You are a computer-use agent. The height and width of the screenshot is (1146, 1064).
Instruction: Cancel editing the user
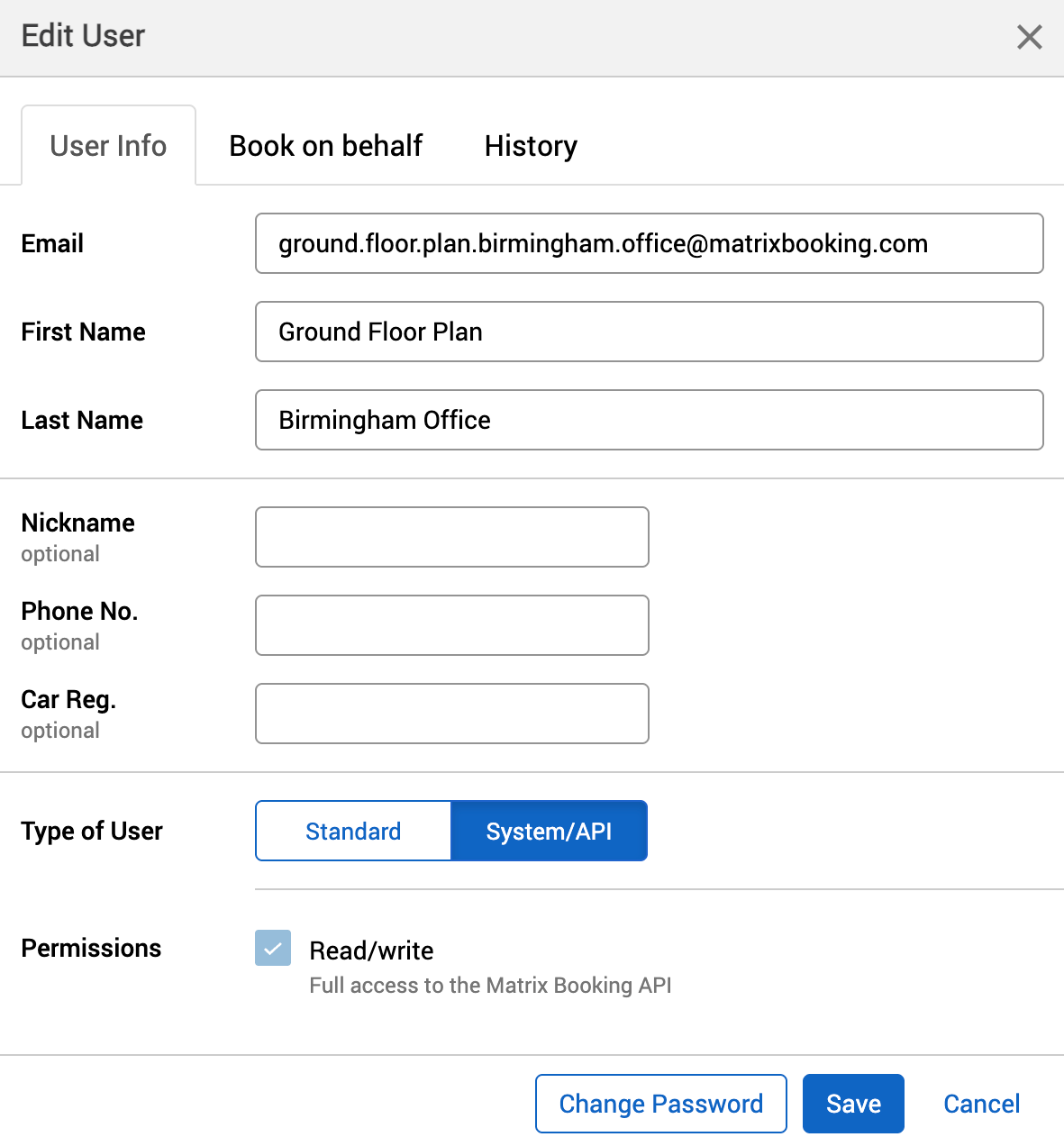981,1104
